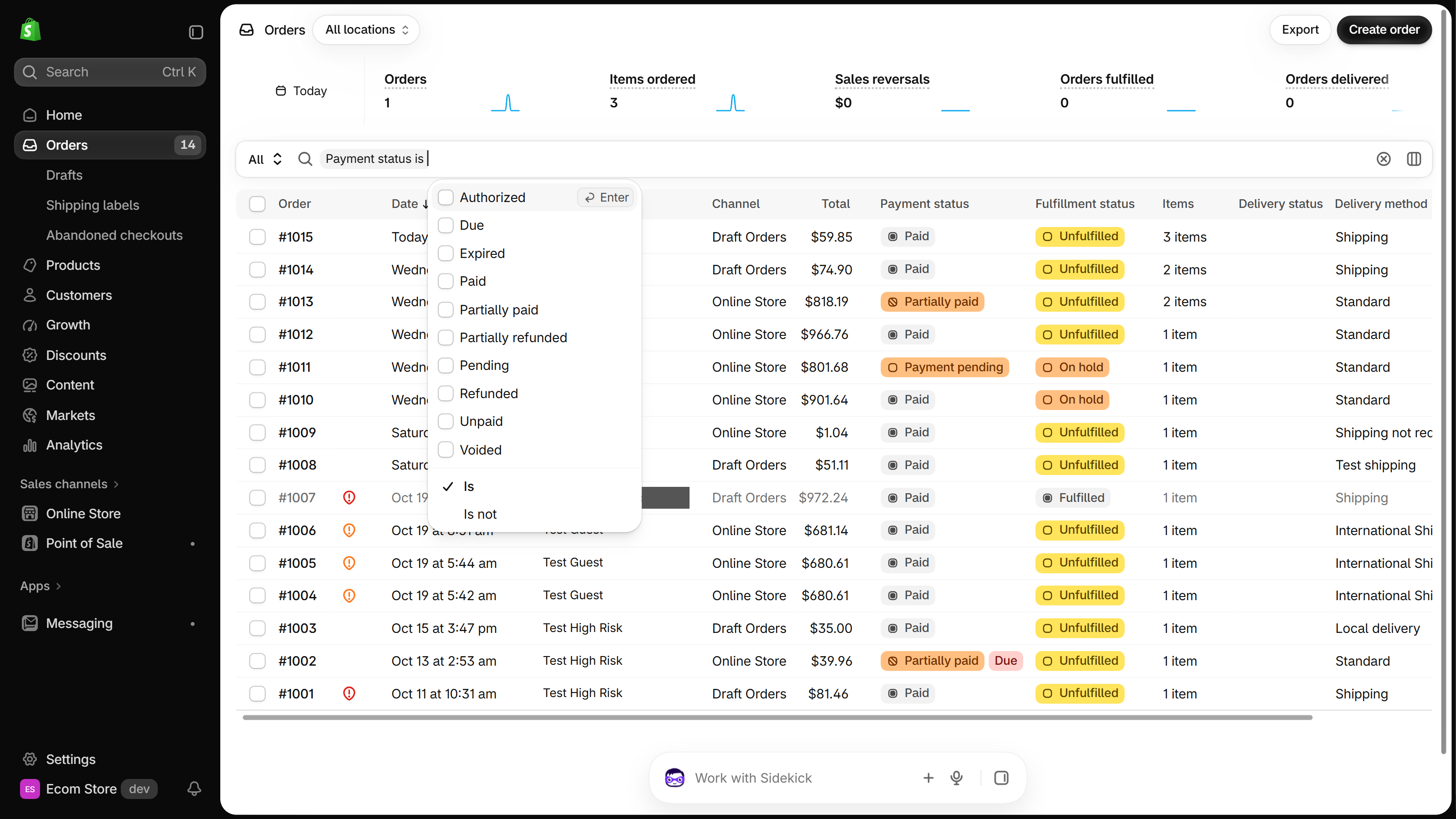Select order #1015 checkbox
This screenshot has width=1456, height=819.
[257, 237]
